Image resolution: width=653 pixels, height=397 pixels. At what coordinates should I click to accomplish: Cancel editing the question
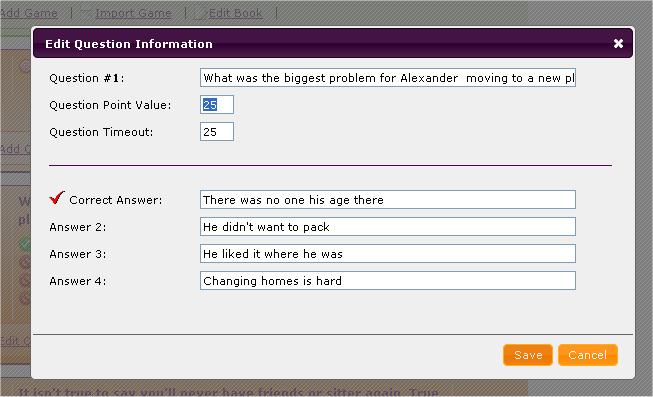pos(588,355)
